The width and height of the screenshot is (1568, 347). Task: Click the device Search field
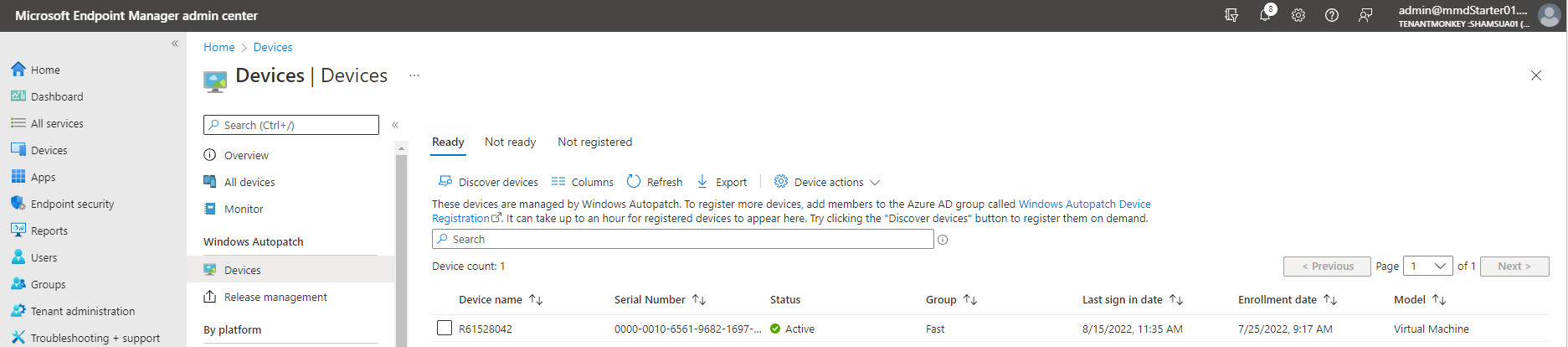pos(683,239)
